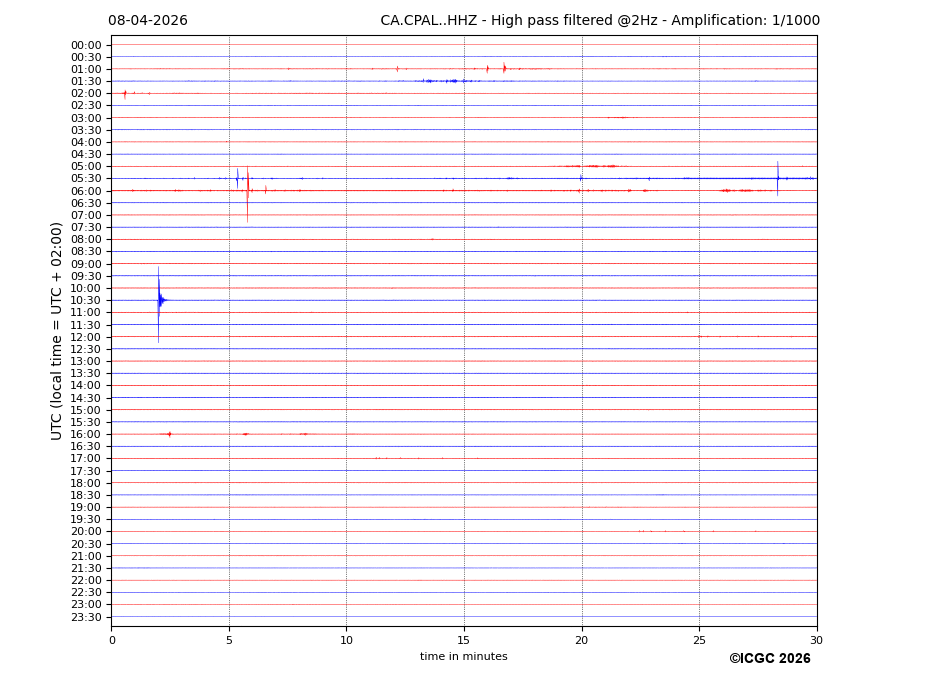Viewport: 927px width, 696px height.
Task: Click the 15 tick on the minutes axis
Action: tap(464, 640)
